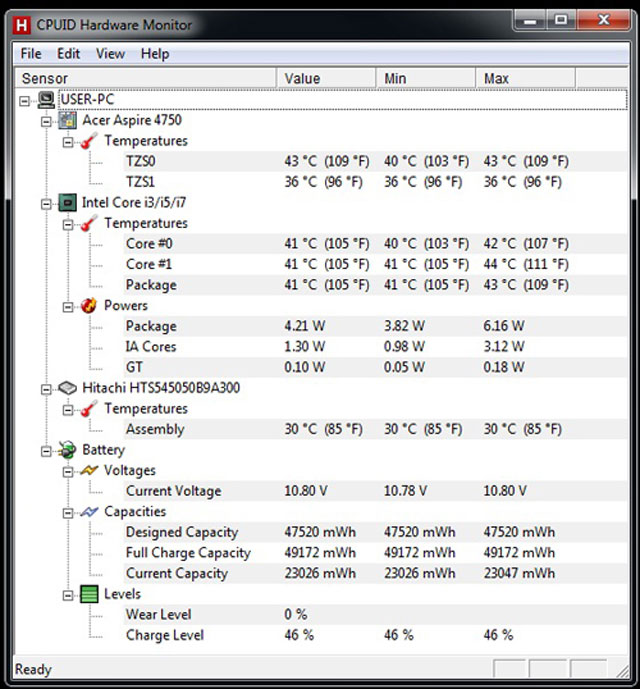
Task: Click the Voltages lightning icon
Action: point(89,471)
